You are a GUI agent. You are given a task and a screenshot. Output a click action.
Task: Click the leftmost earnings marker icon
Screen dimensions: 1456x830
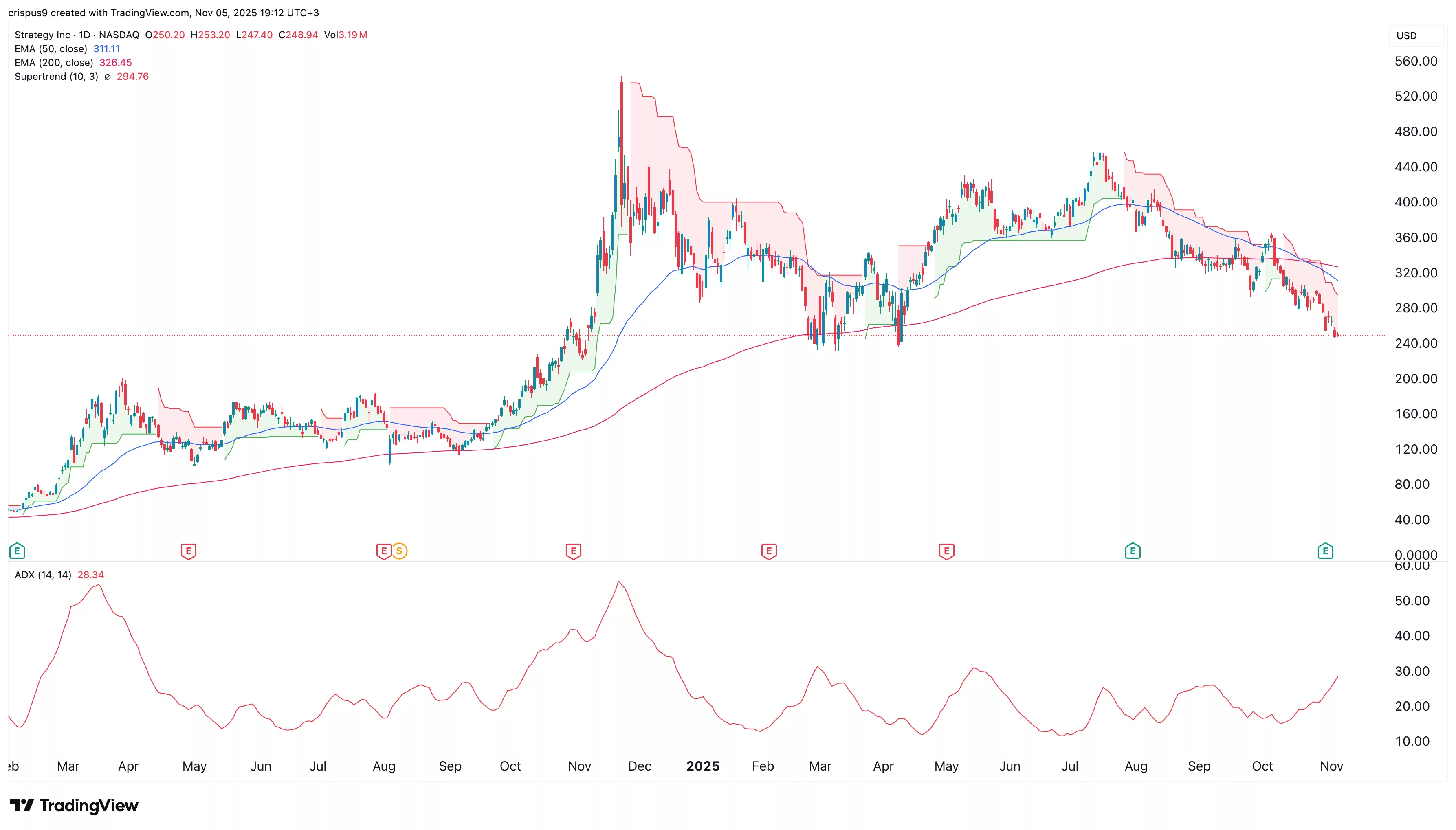coord(17,551)
